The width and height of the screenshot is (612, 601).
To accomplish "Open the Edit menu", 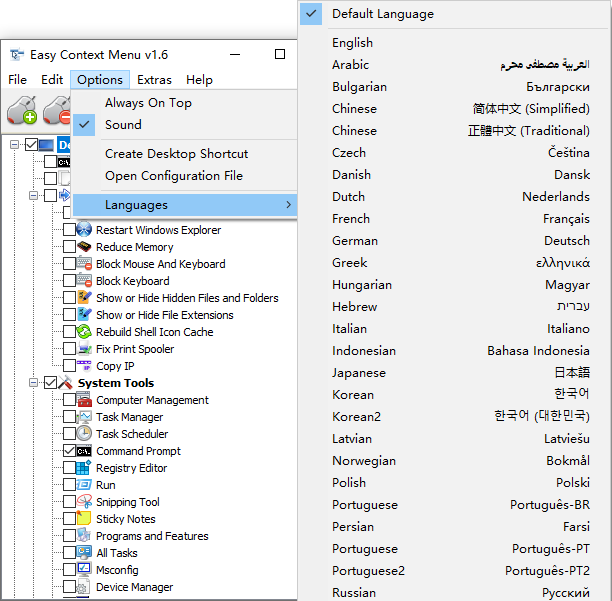I will point(52,80).
